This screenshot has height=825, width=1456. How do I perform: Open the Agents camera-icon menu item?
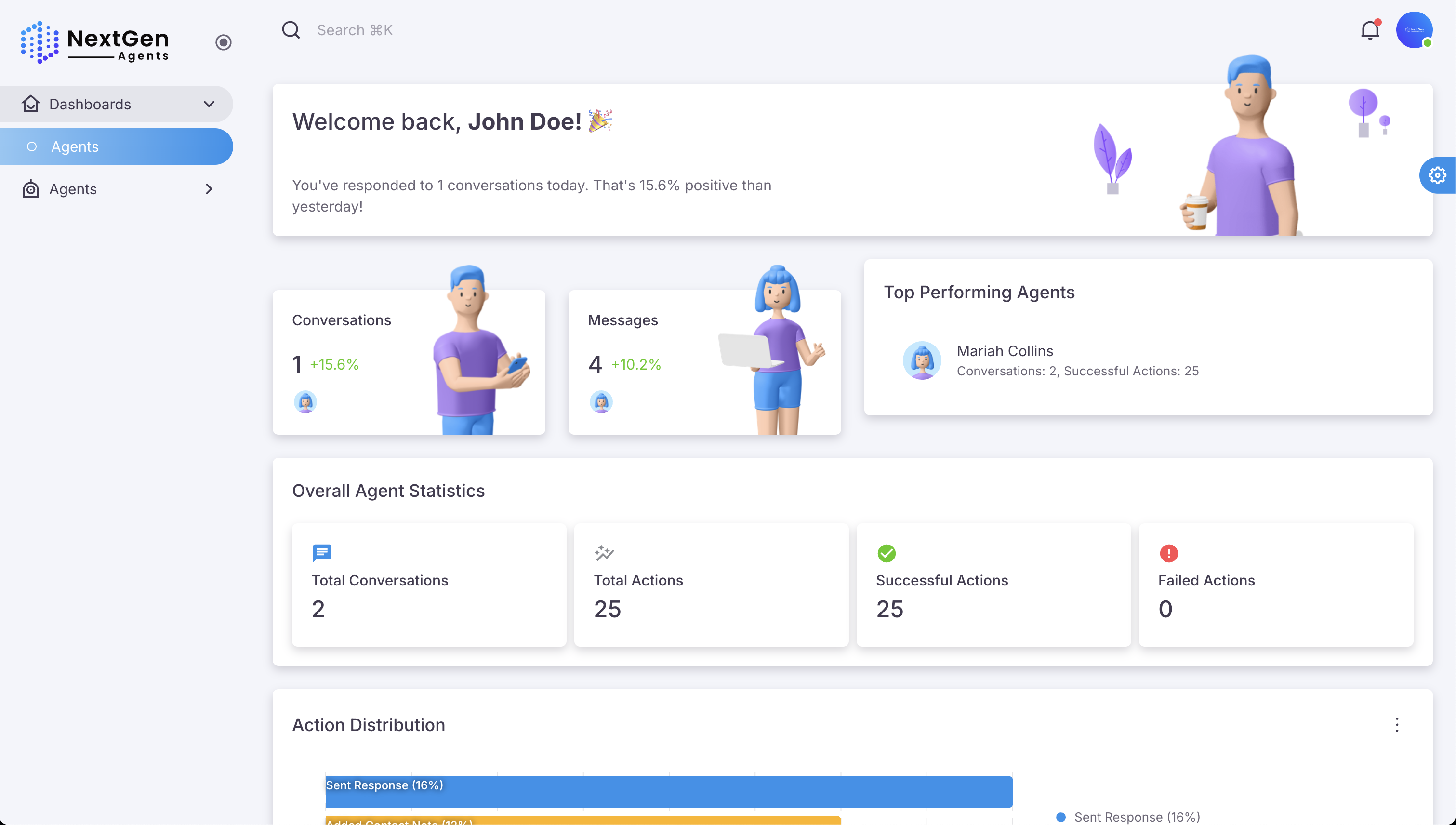pyautogui.click(x=73, y=189)
